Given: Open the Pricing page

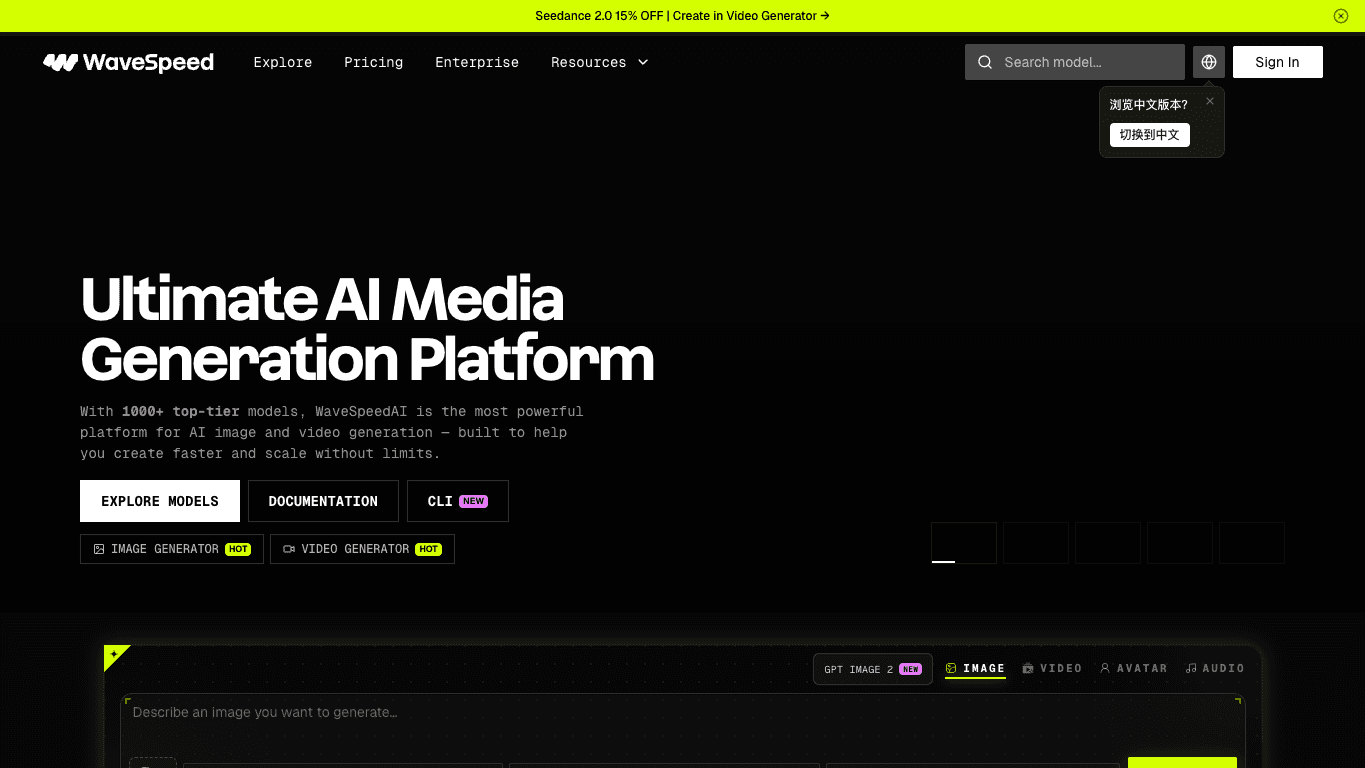Looking at the screenshot, I should [x=374, y=62].
